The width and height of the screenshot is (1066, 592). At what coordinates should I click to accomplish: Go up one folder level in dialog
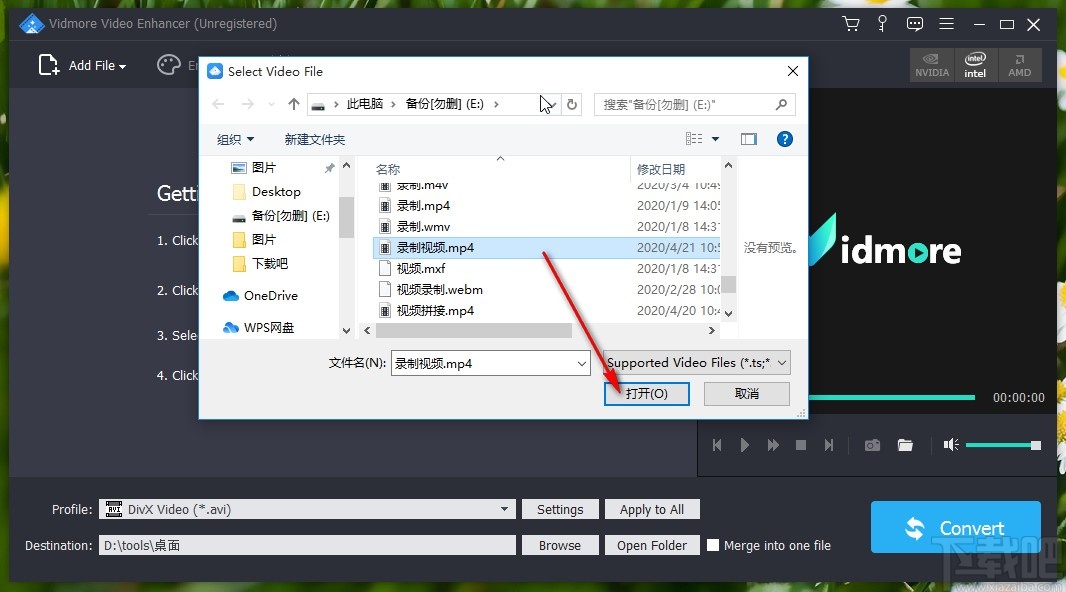click(x=293, y=104)
